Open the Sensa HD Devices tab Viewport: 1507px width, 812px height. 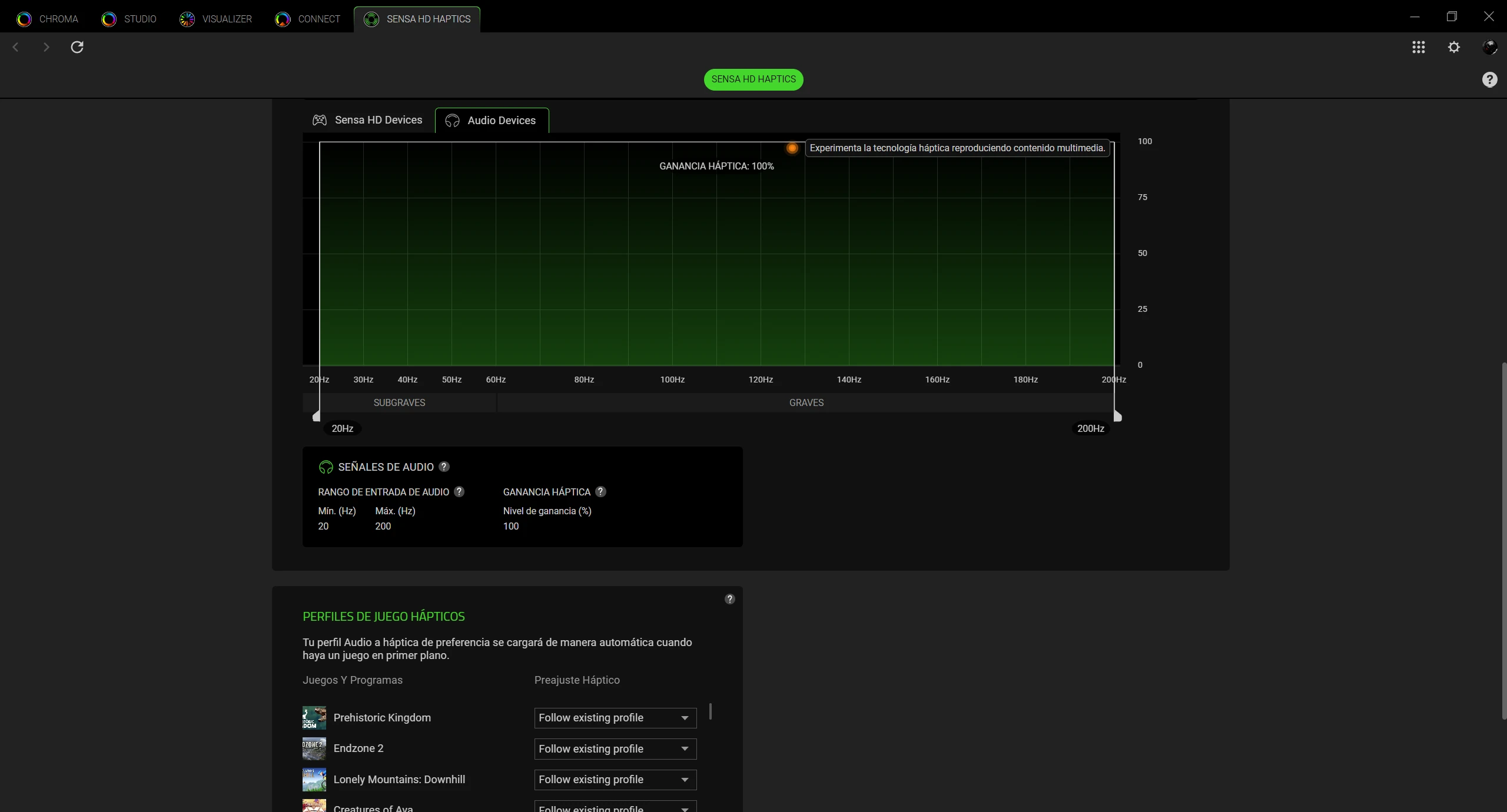coord(368,120)
